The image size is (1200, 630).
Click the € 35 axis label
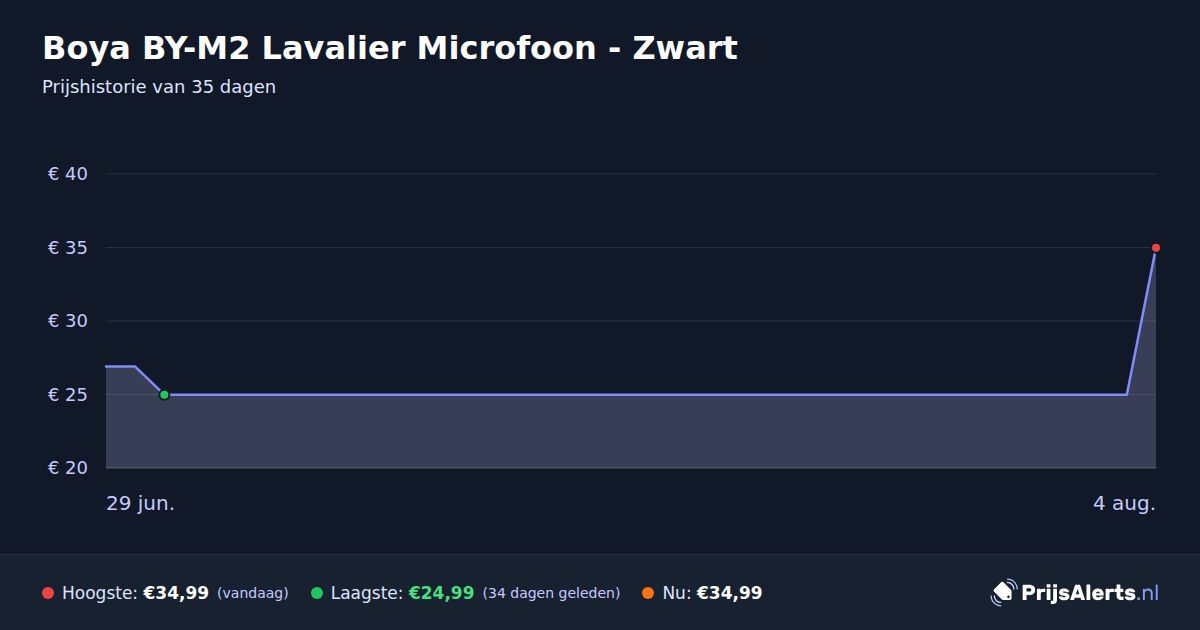[x=68, y=248]
